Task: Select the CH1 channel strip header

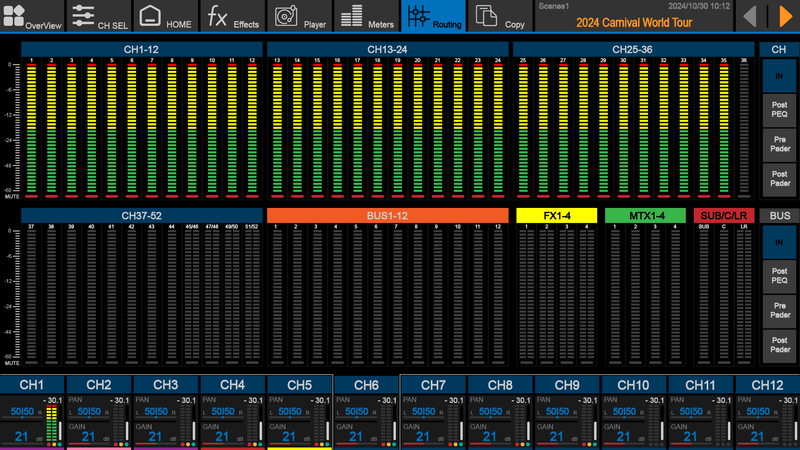Action: click(x=32, y=385)
